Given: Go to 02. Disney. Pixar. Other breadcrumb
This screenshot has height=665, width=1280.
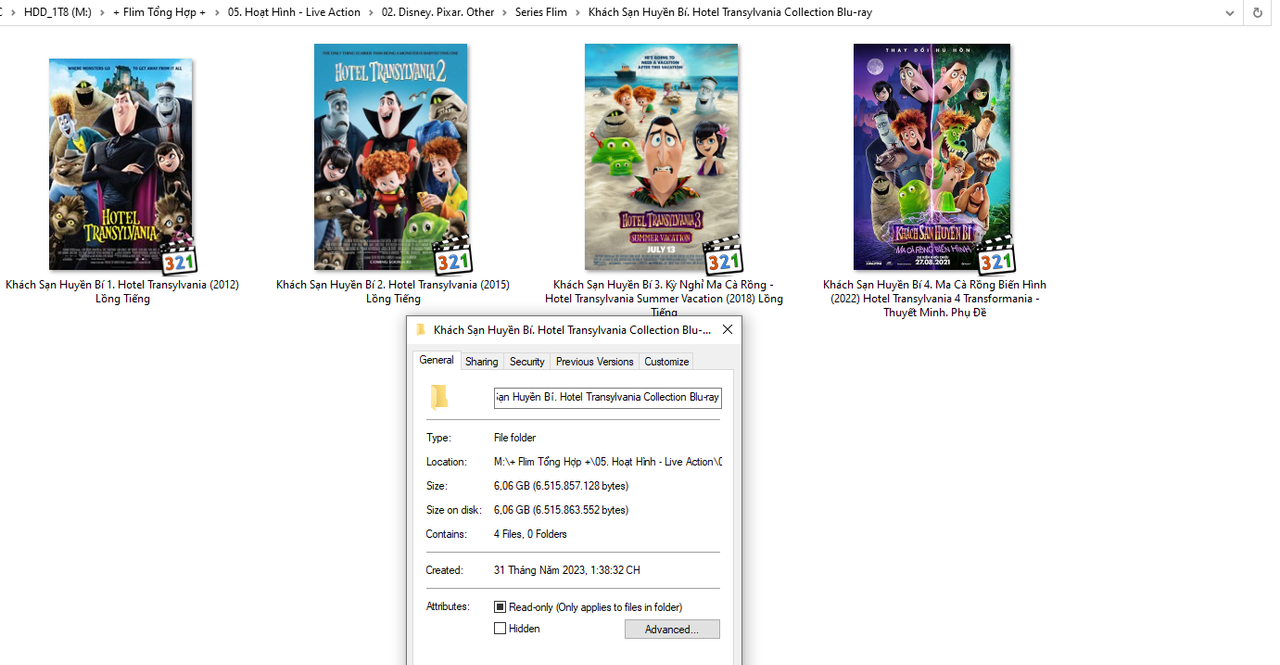Looking at the screenshot, I should (x=438, y=12).
